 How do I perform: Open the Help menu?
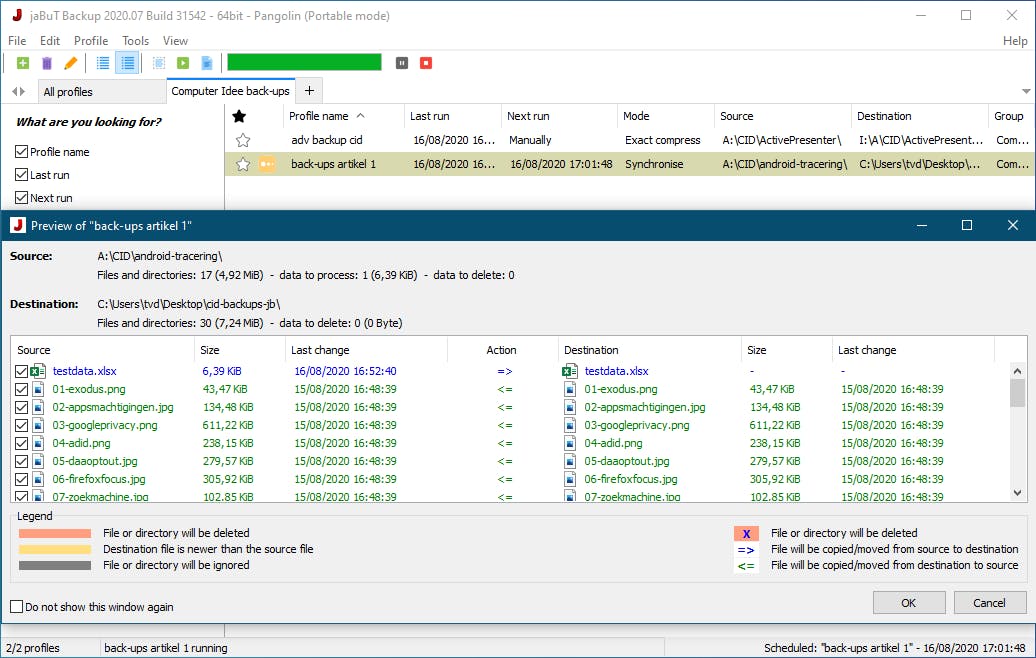click(1015, 41)
